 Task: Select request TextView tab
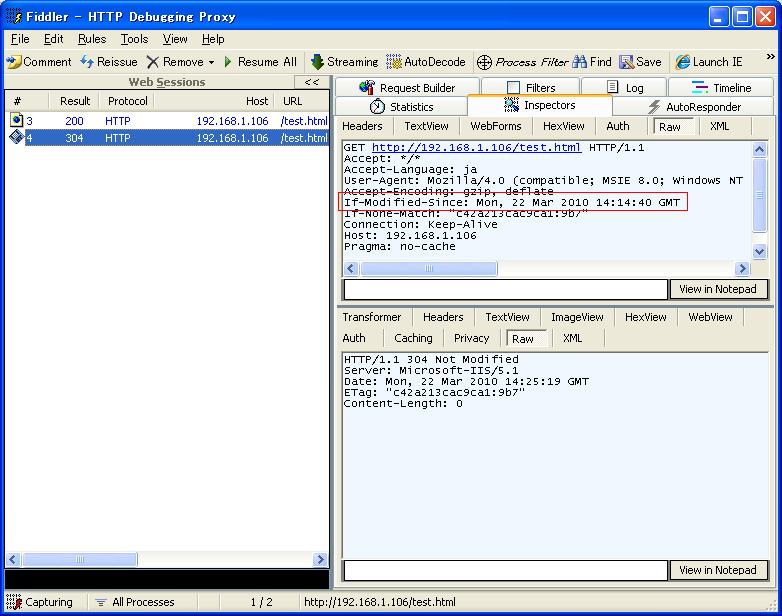[x=426, y=126]
